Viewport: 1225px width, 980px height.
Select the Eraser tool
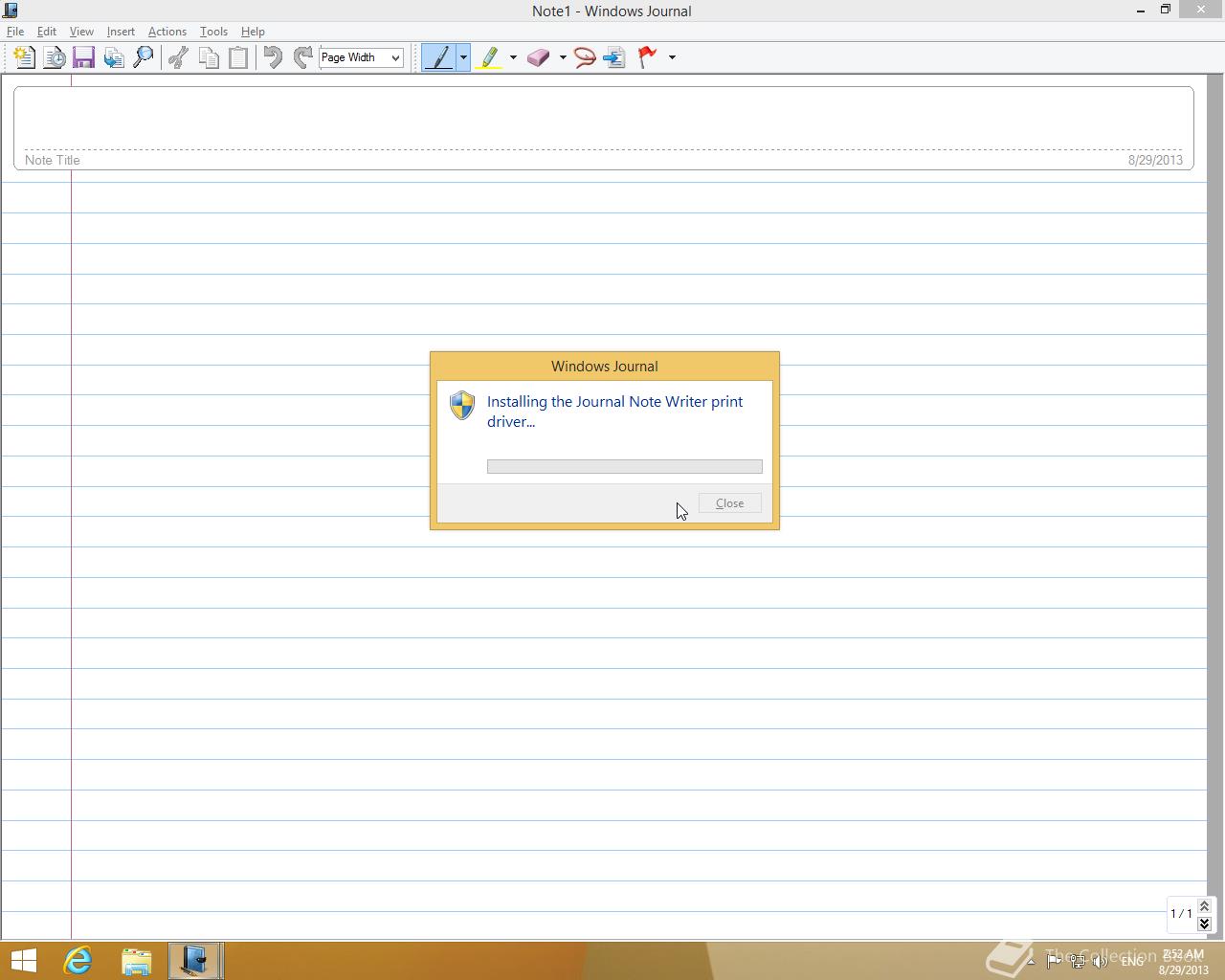pyautogui.click(x=539, y=57)
